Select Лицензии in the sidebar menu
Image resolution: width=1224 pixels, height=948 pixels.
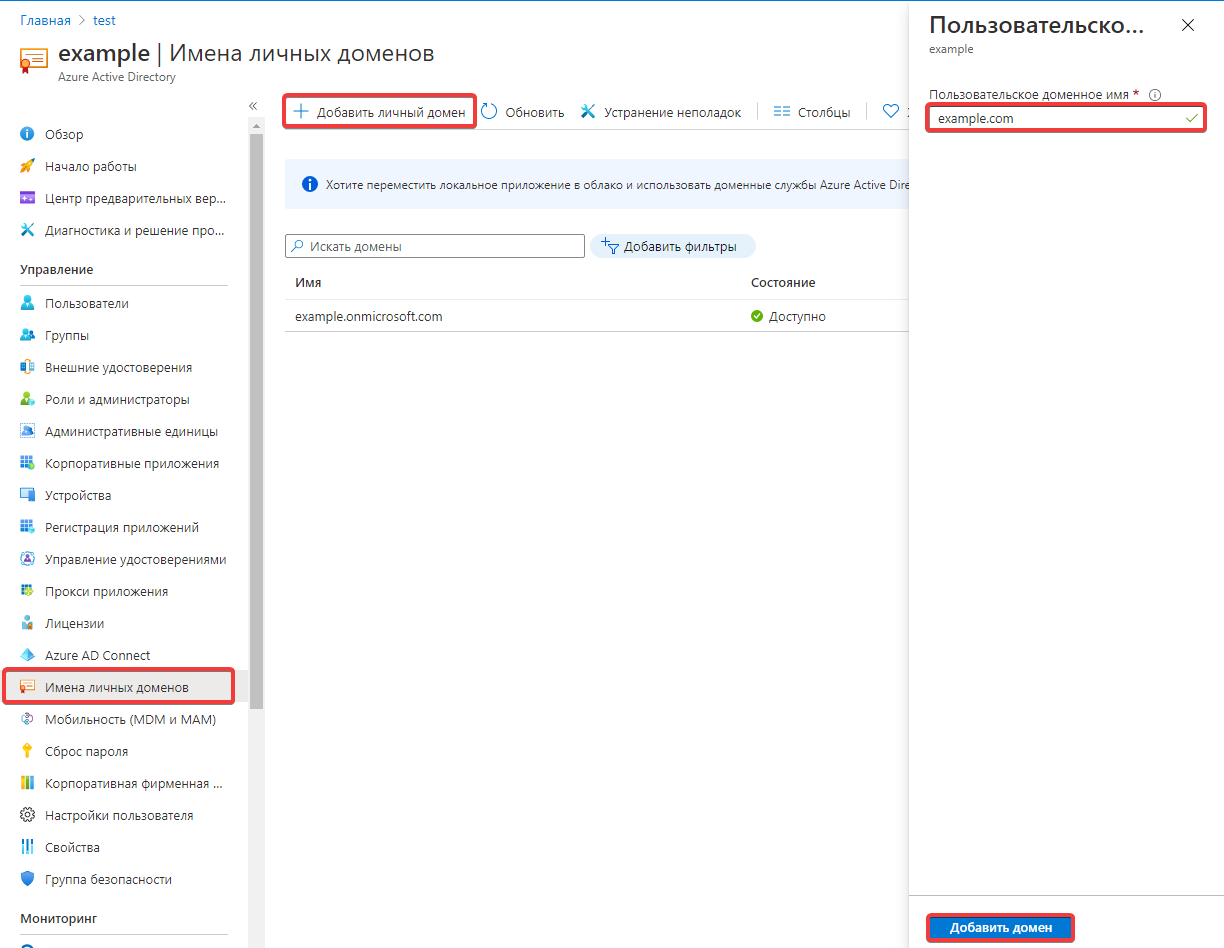74,623
